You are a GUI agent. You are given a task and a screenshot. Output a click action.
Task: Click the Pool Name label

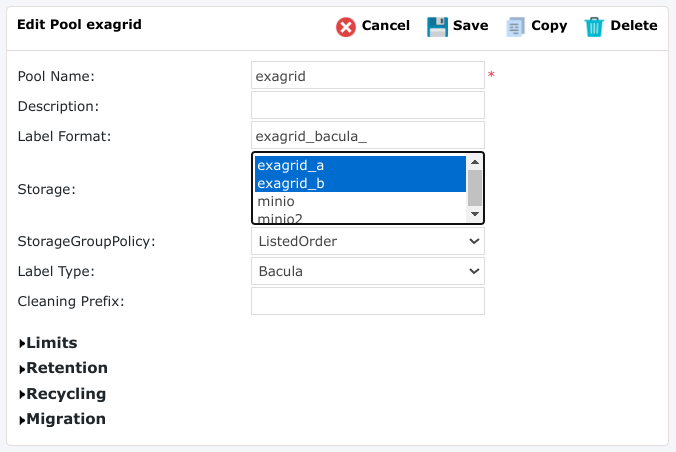pos(56,76)
